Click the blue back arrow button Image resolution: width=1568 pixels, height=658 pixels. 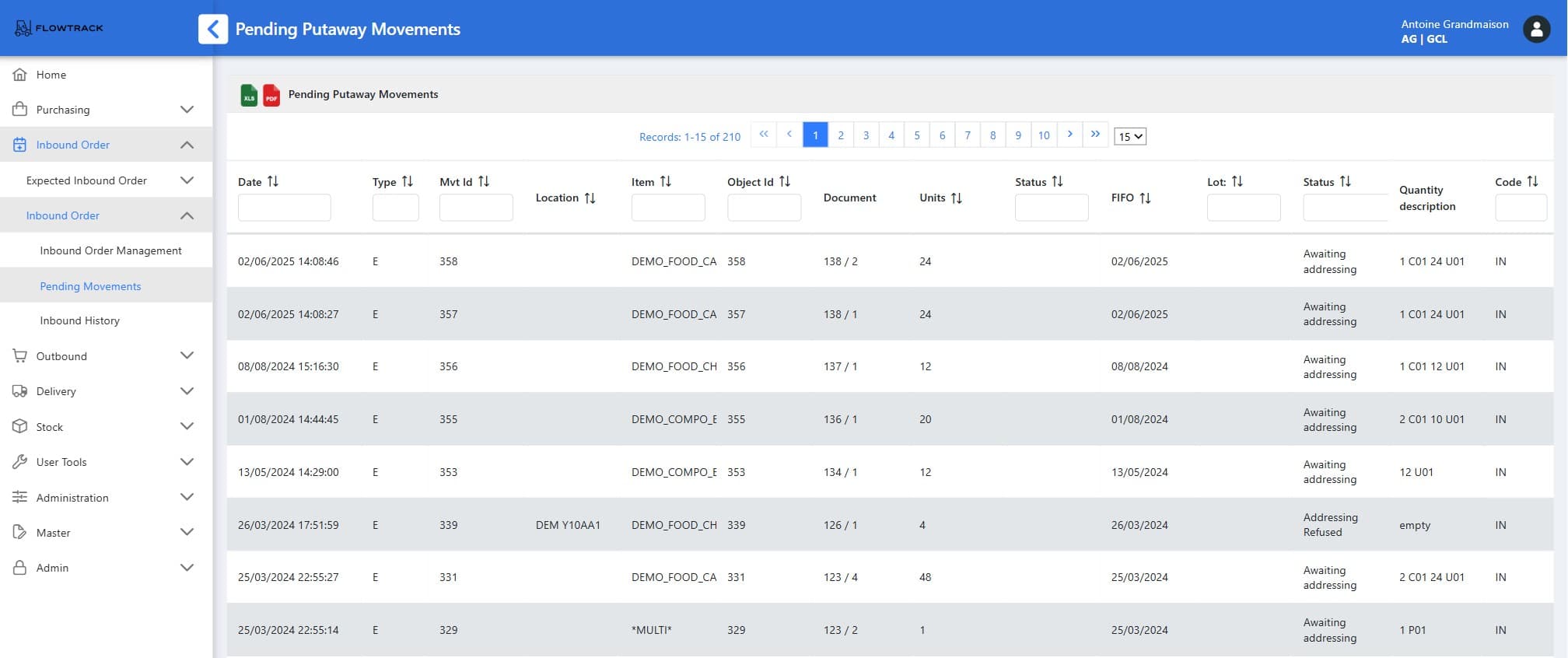(213, 30)
